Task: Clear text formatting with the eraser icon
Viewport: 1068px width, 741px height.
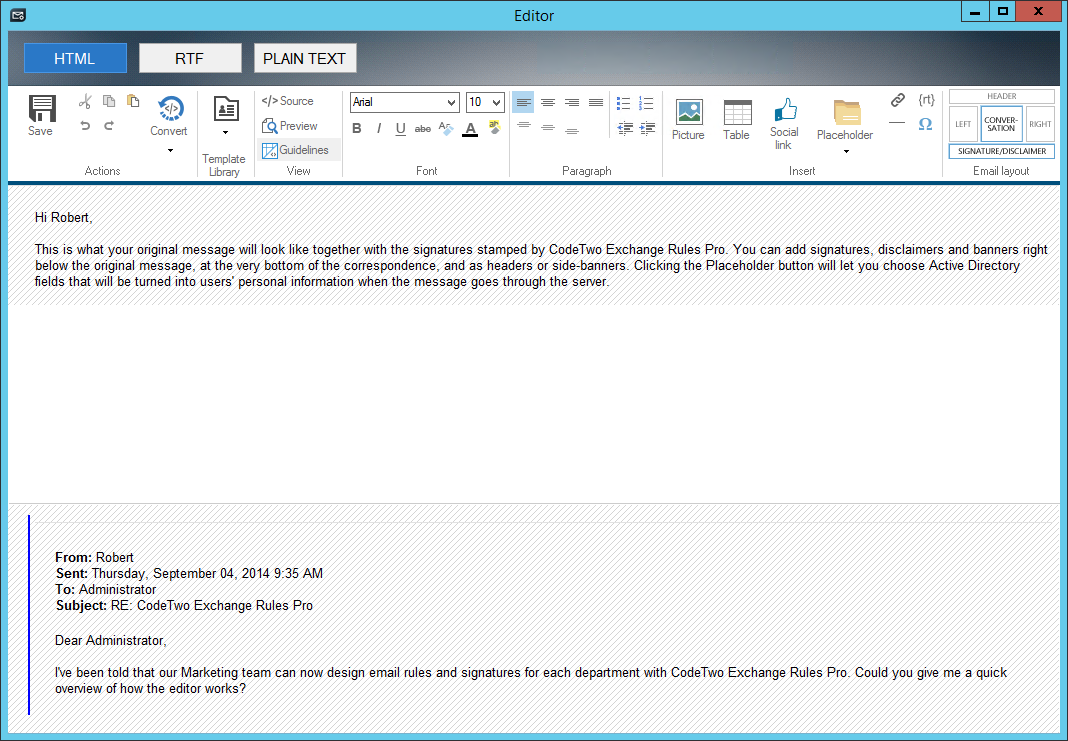Action: point(446,128)
